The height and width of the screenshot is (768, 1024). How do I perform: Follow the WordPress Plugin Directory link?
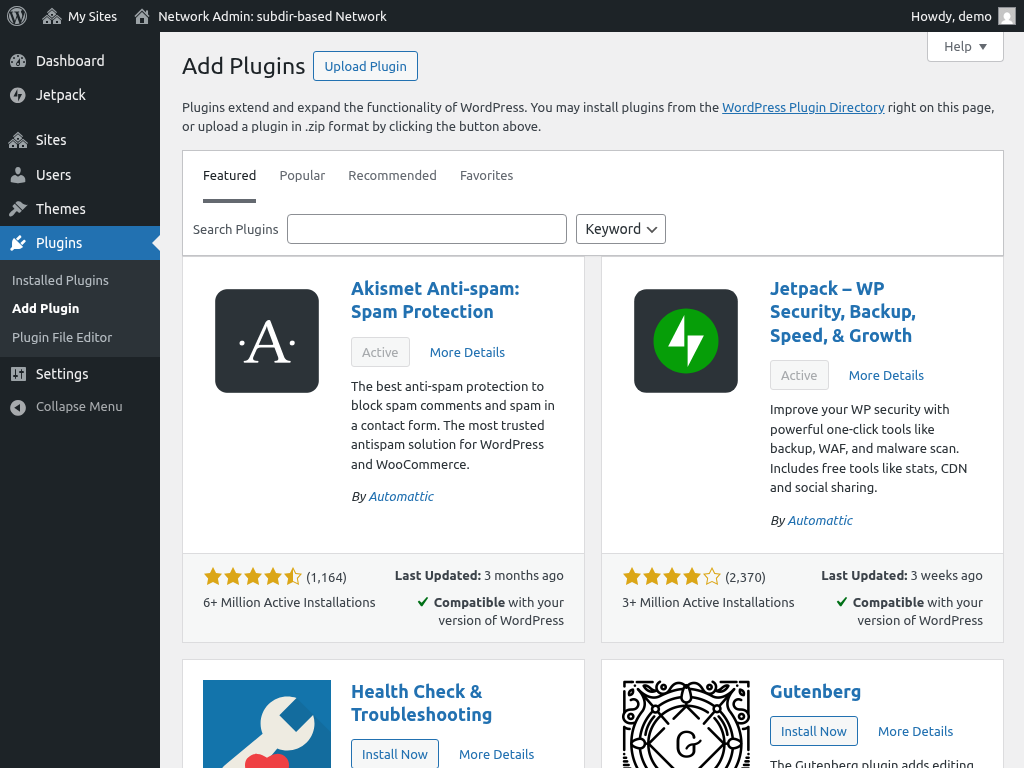[803, 107]
